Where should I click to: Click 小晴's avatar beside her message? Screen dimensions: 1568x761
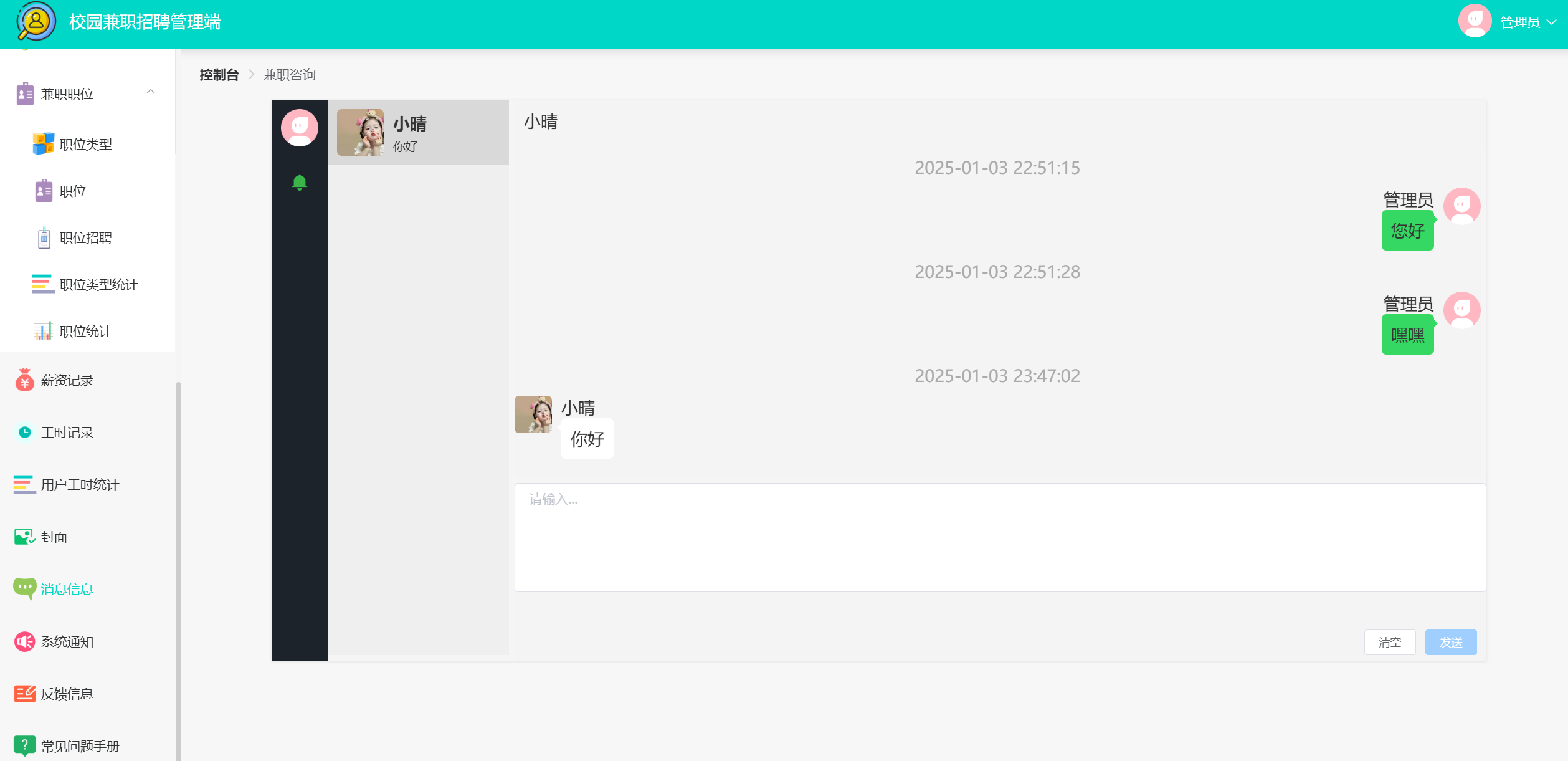pyautogui.click(x=533, y=414)
